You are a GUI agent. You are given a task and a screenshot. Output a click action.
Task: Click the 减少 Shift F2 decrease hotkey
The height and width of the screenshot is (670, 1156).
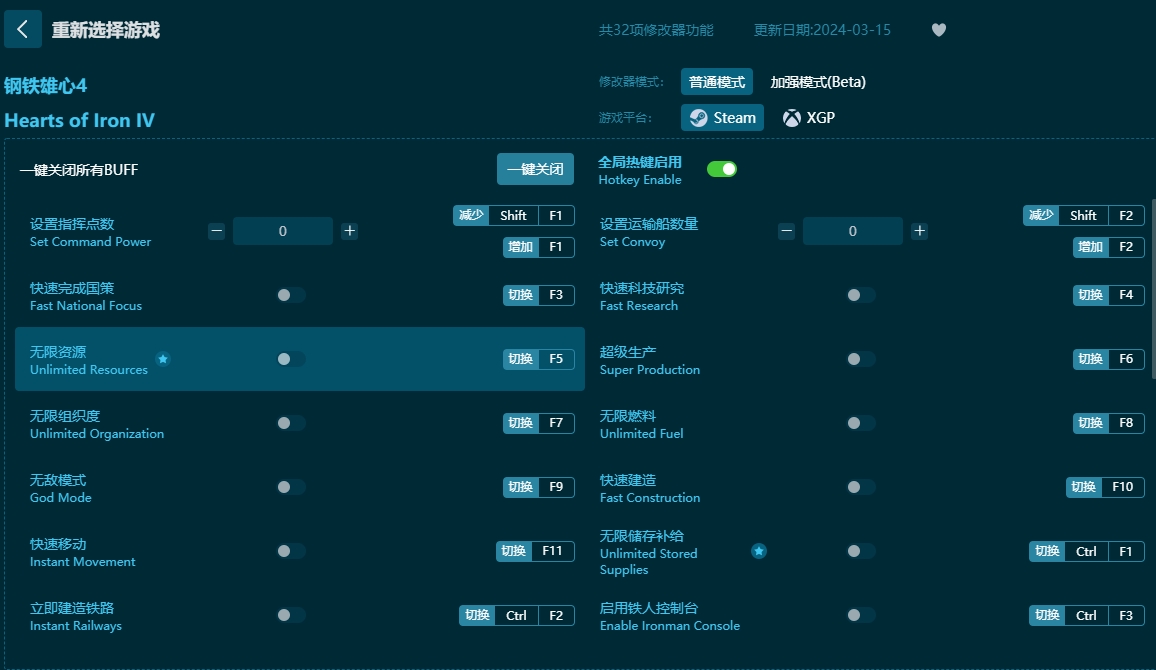point(1083,215)
